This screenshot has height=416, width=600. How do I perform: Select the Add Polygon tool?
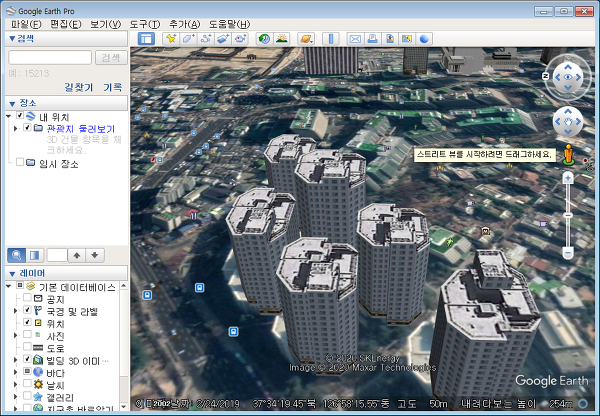pos(188,39)
